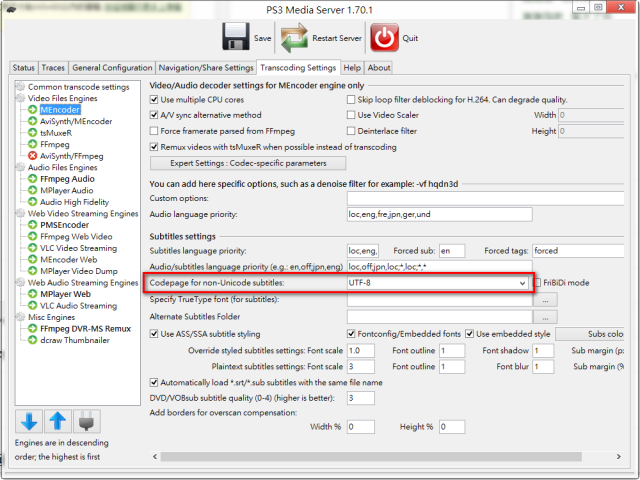Toggle Remux videos with tsMuxeR checkbox
Image resolution: width=640 pixels, height=480 pixels.
[154, 147]
